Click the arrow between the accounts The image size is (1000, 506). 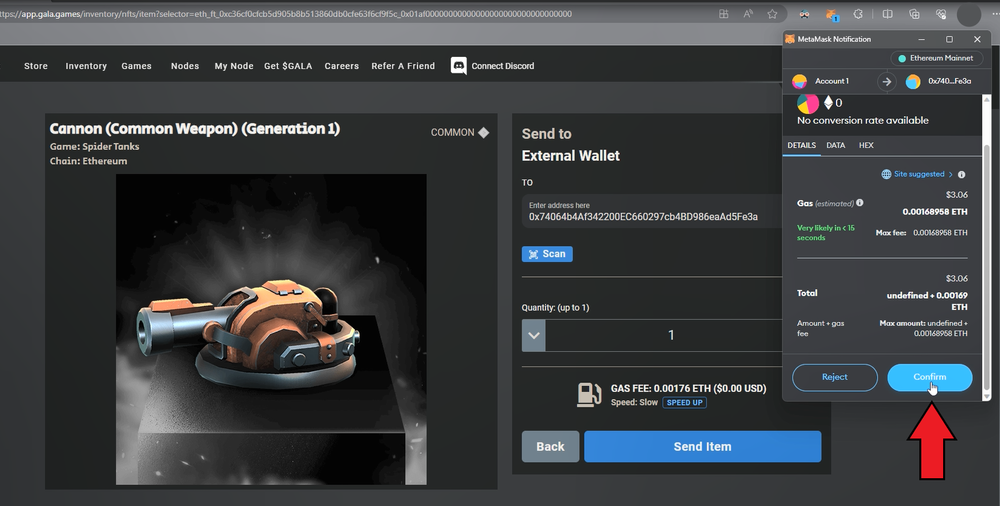(x=886, y=82)
